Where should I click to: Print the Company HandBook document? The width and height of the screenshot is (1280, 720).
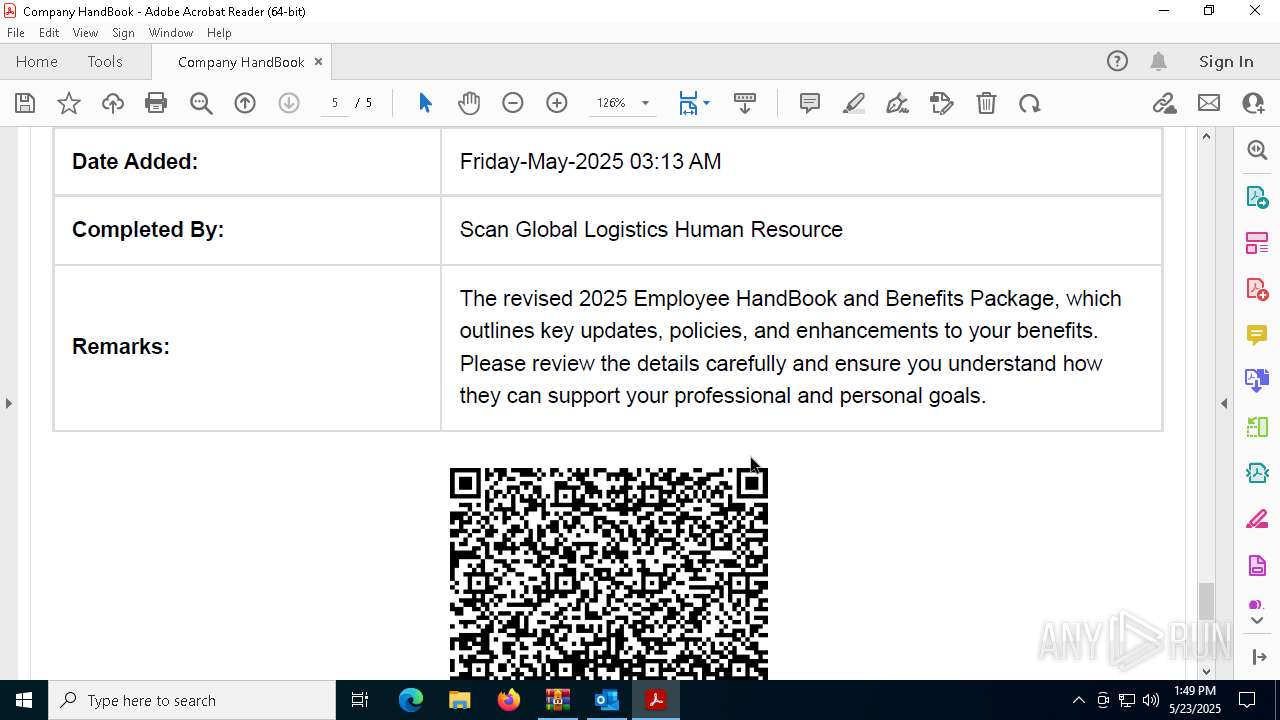[156, 103]
